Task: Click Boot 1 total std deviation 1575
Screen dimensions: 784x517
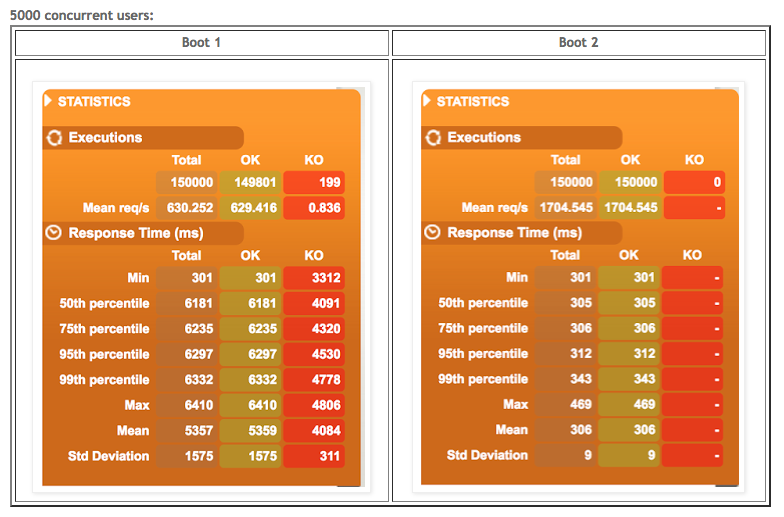Action: click(187, 456)
